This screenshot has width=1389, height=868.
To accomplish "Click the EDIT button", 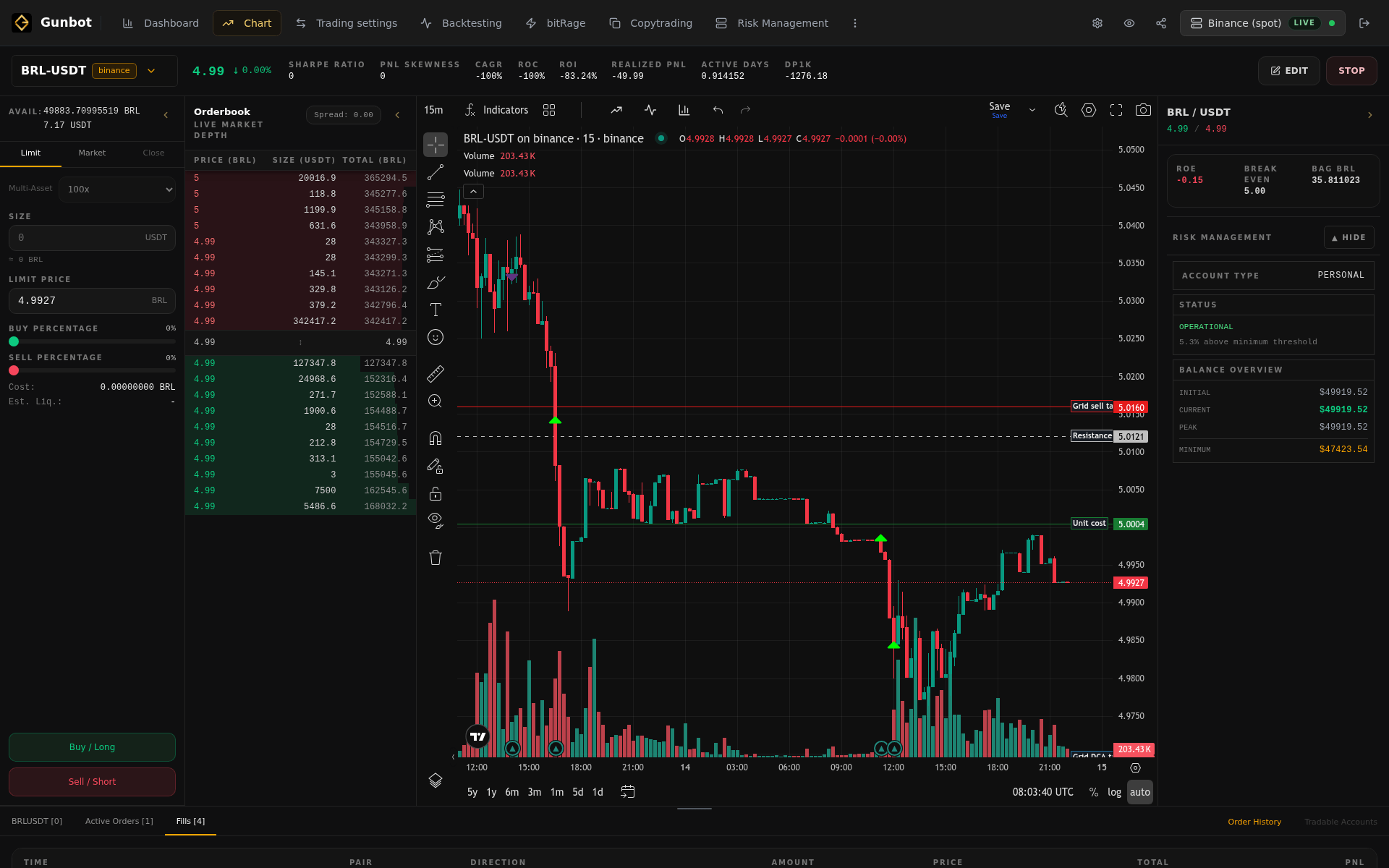I will pos(1289,71).
